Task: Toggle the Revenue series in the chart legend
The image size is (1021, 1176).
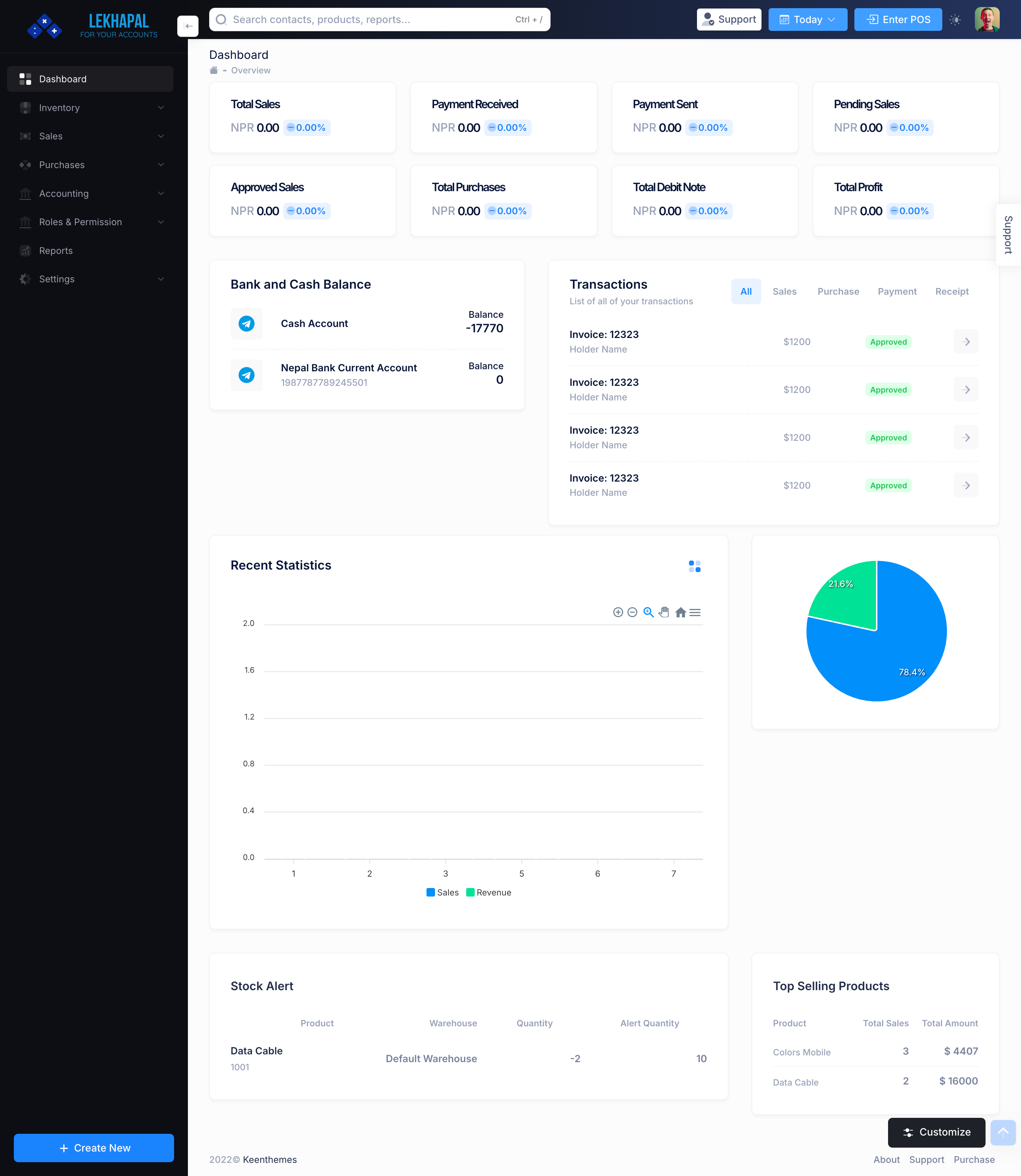Action: point(488,892)
